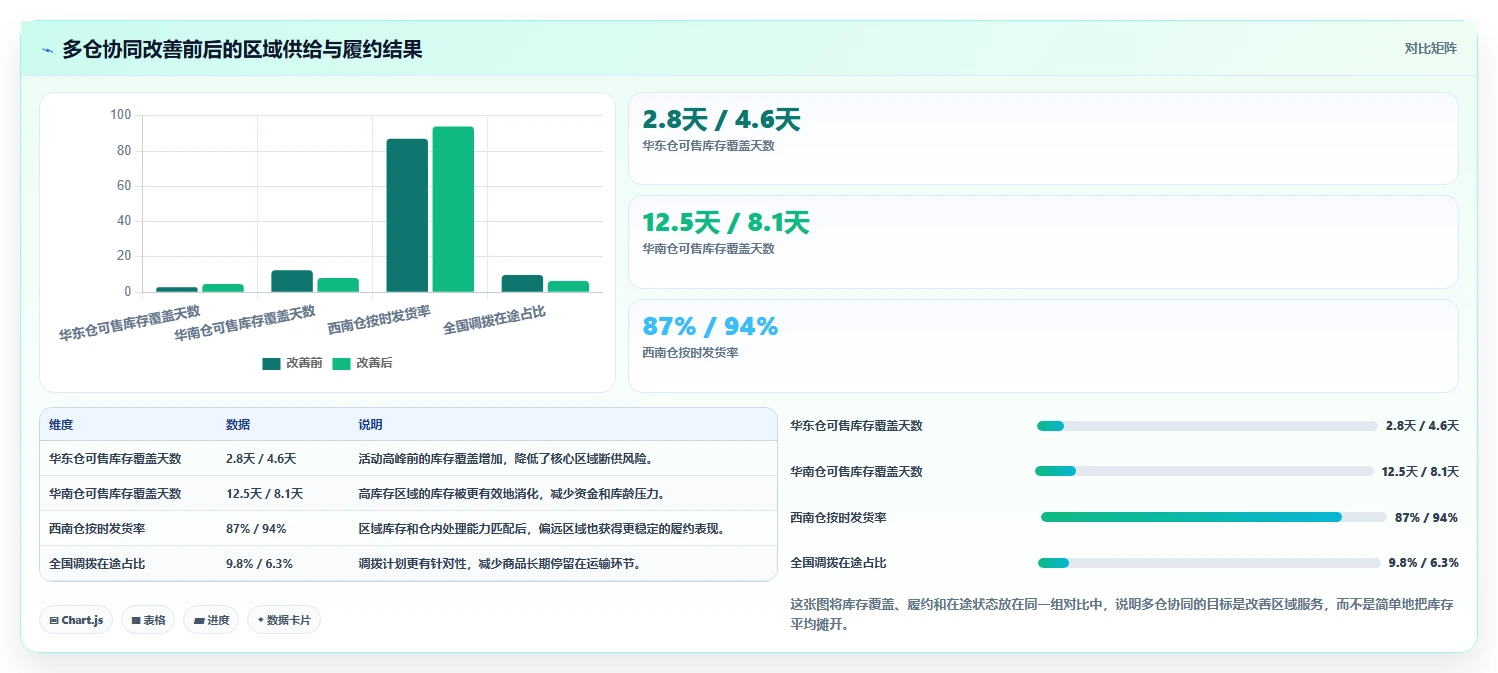Viewport: 1498px width, 673px height.
Task: Click the 100 label on the chart y-axis
Action: [120, 115]
